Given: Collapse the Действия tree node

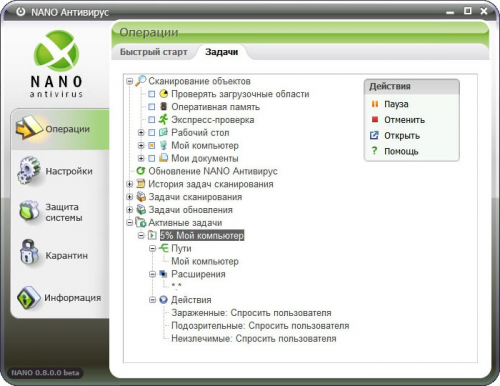Looking at the screenshot, I should point(152,300).
